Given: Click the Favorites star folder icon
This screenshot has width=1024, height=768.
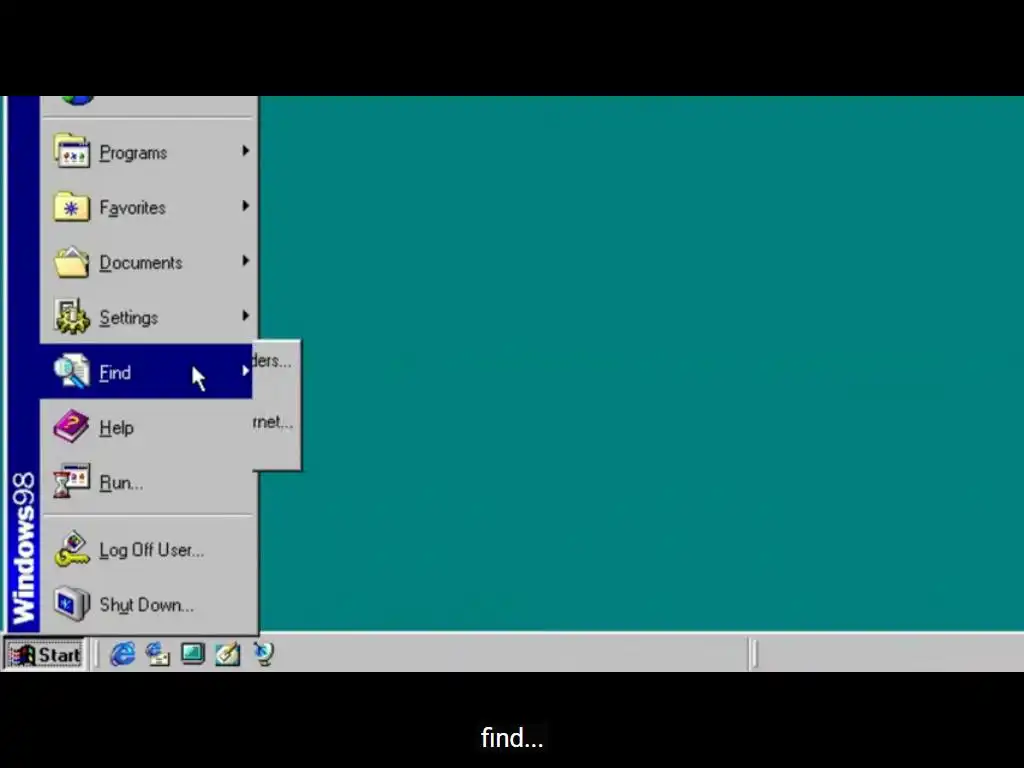Looking at the screenshot, I should click(72, 206).
